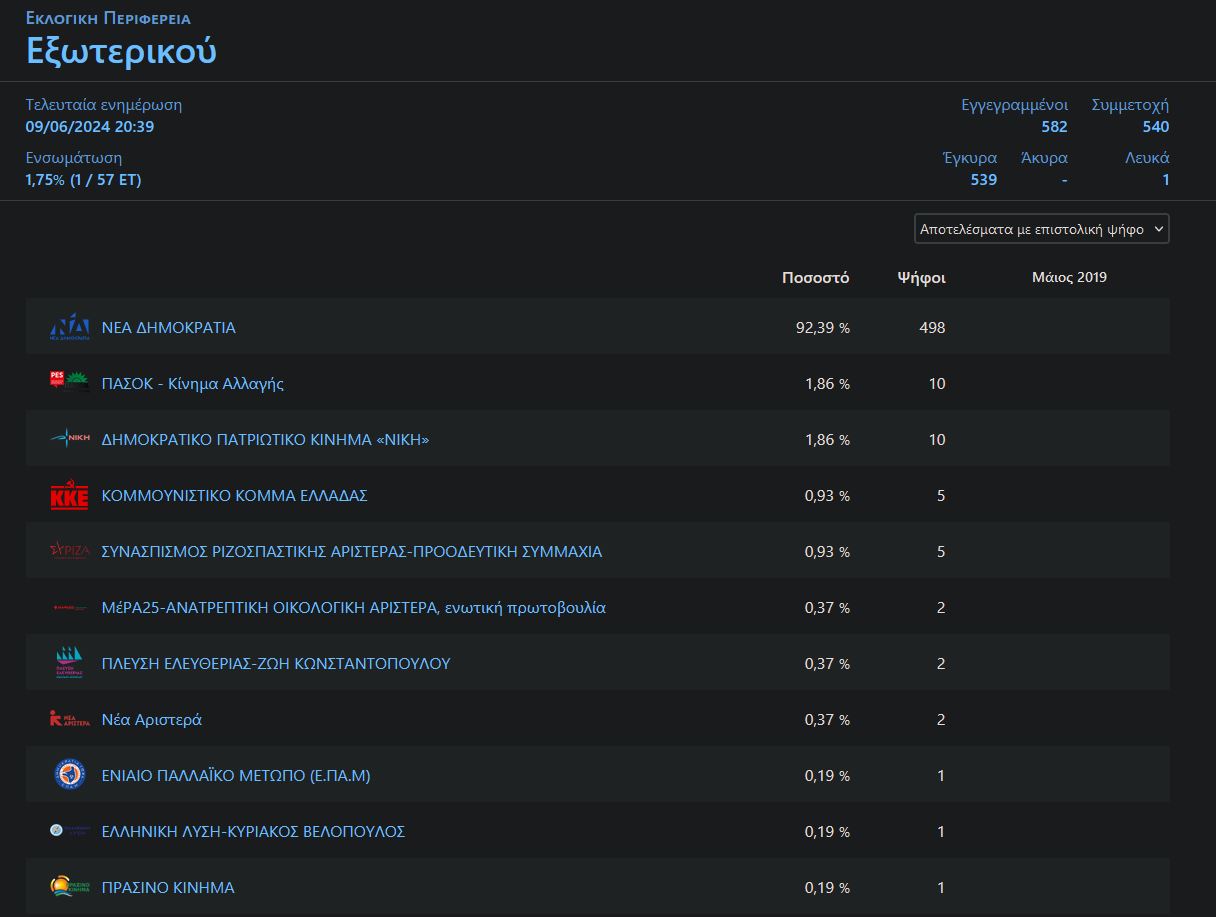Click the date 09/06/2024 20:39
1216x917 pixels.
(90, 127)
